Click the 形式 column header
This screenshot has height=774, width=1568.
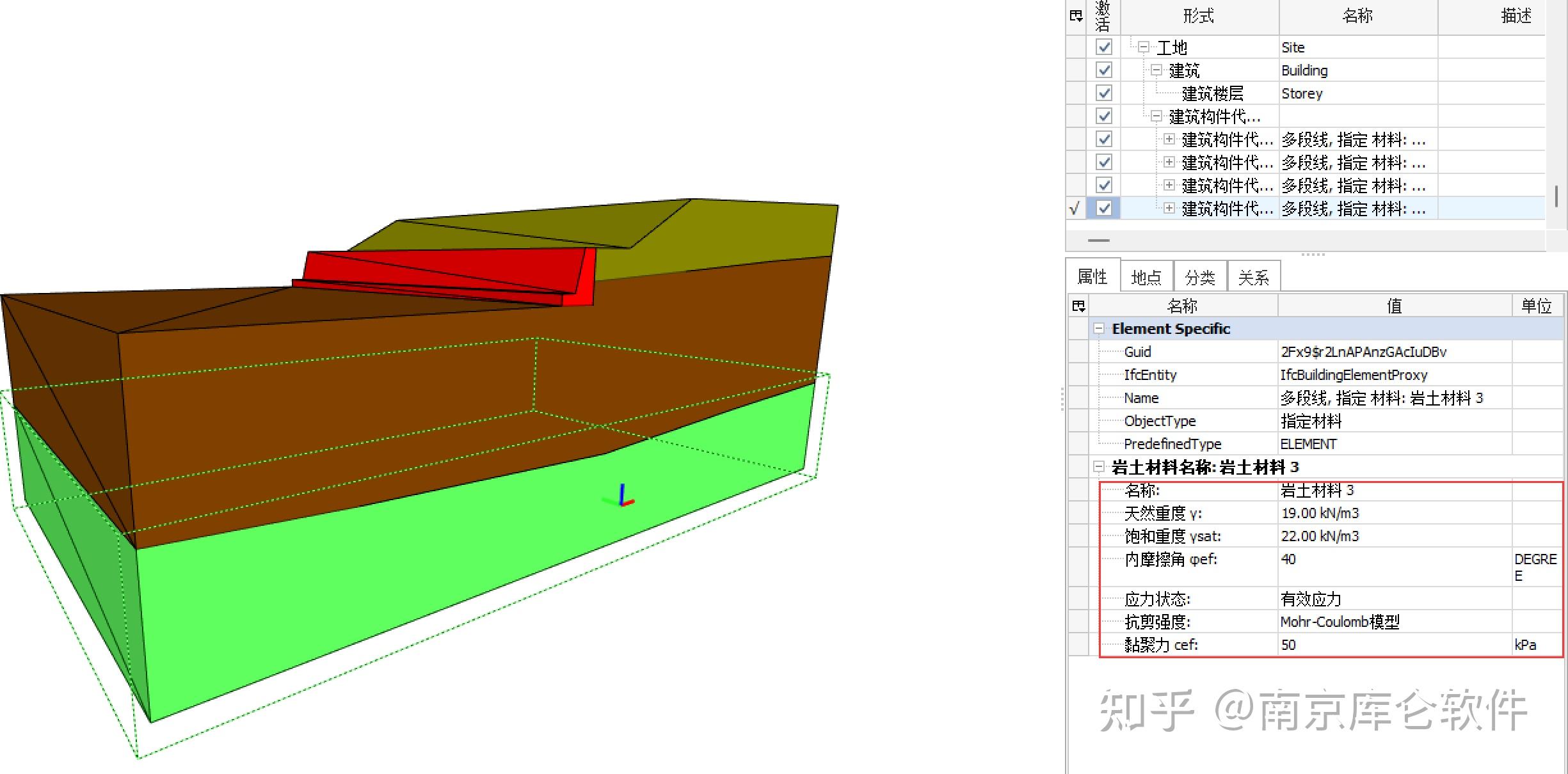[x=1199, y=16]
